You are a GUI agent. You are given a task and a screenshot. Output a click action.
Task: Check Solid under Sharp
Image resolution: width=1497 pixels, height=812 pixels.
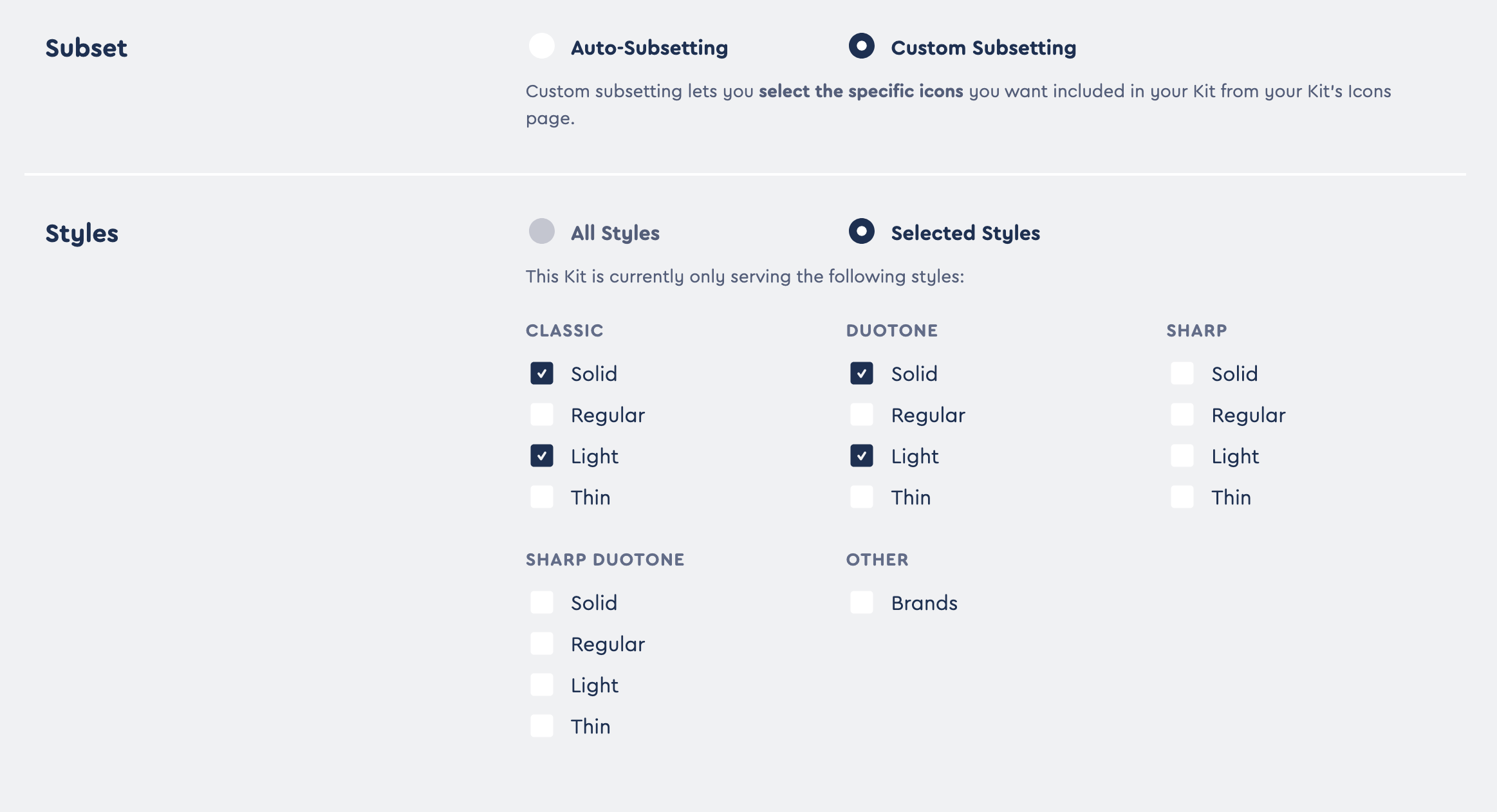pos(1182,373)
